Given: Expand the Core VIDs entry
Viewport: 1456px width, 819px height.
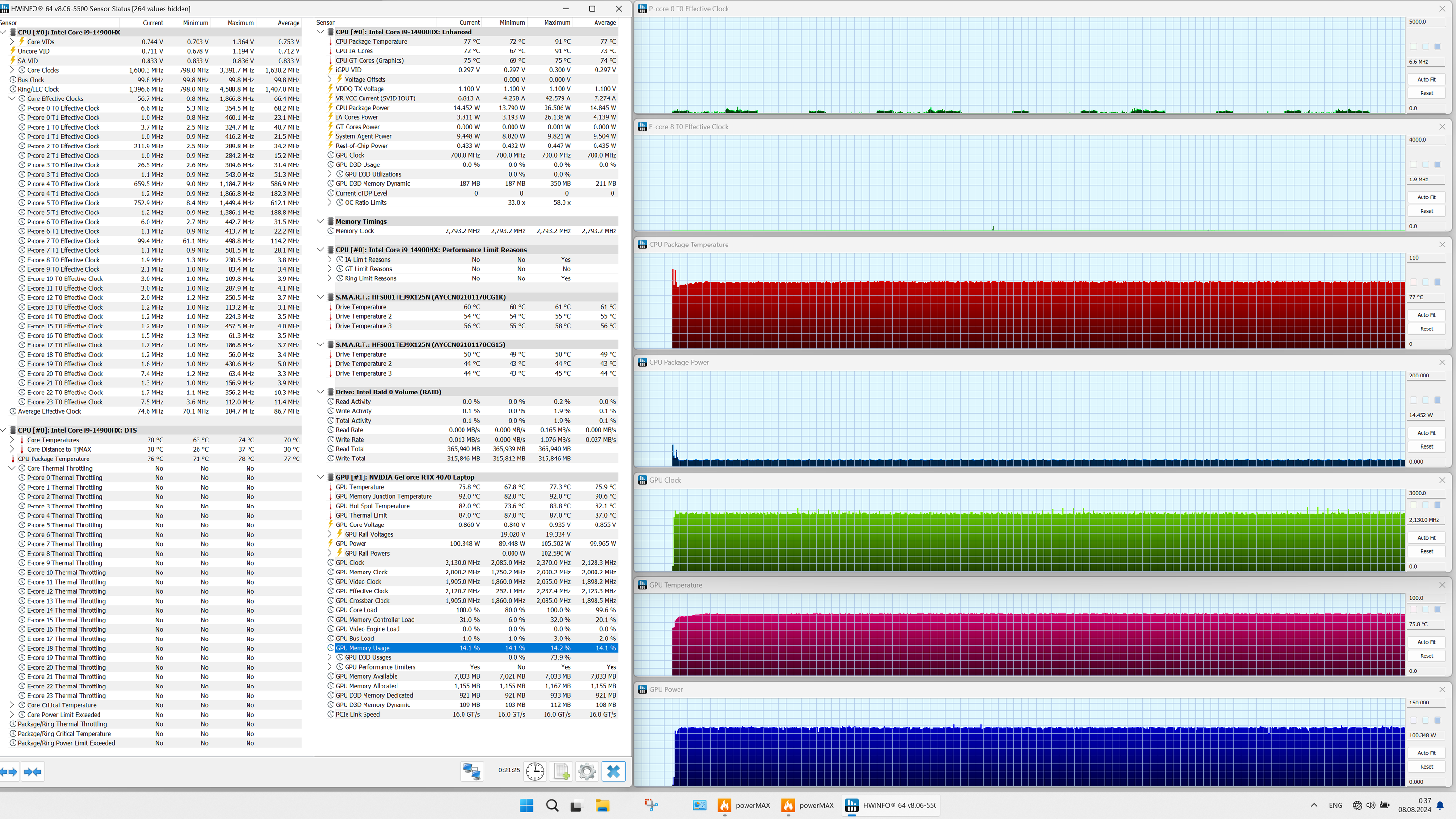Looking at the screenshot, I should (12, 41).
